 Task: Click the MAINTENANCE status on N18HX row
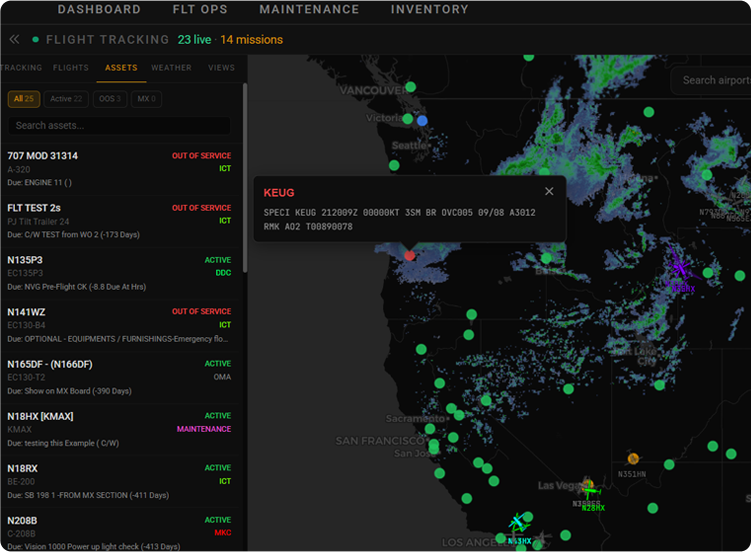204,429
